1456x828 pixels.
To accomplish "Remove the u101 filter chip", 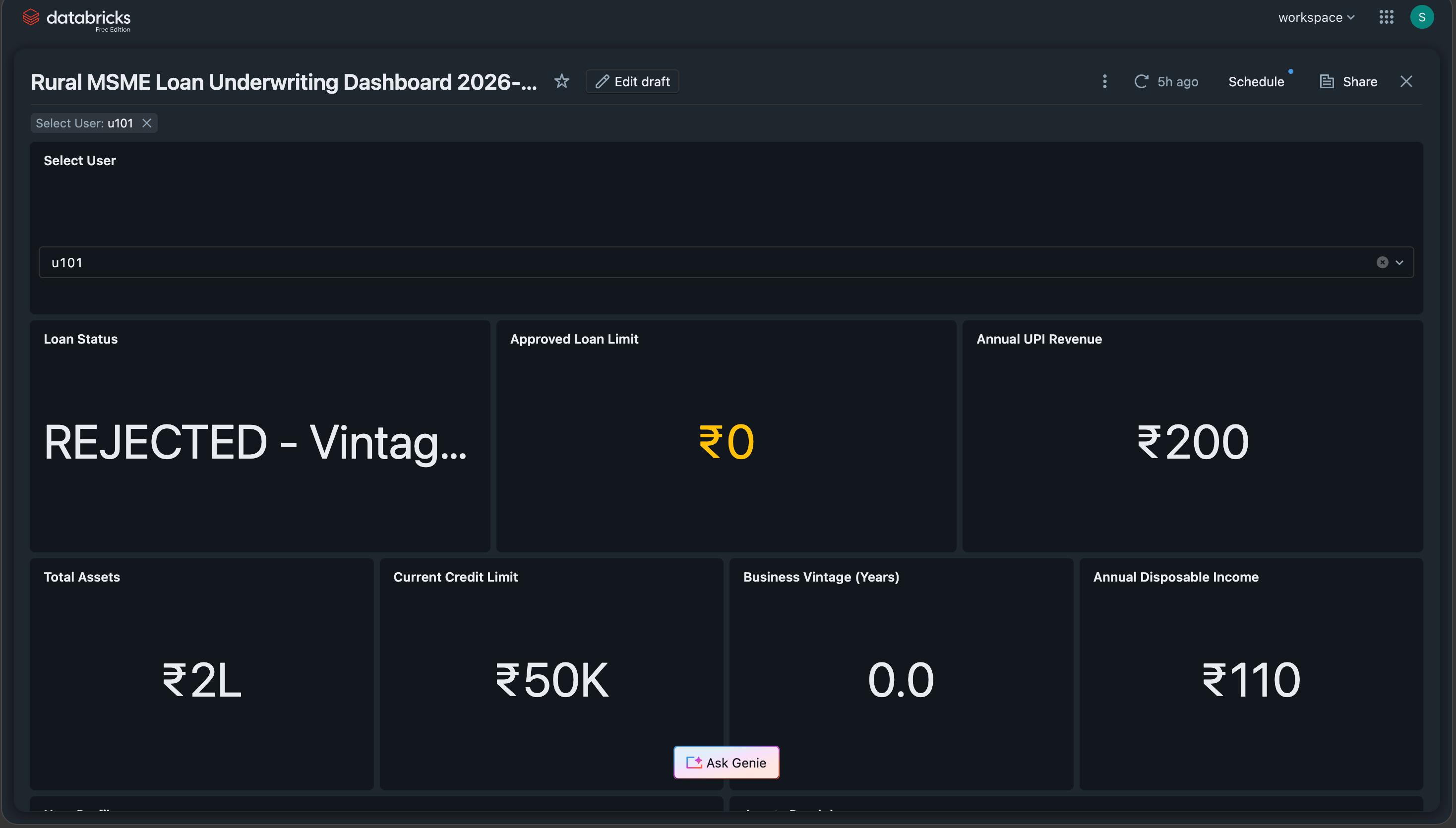I will tap(147, 123).
